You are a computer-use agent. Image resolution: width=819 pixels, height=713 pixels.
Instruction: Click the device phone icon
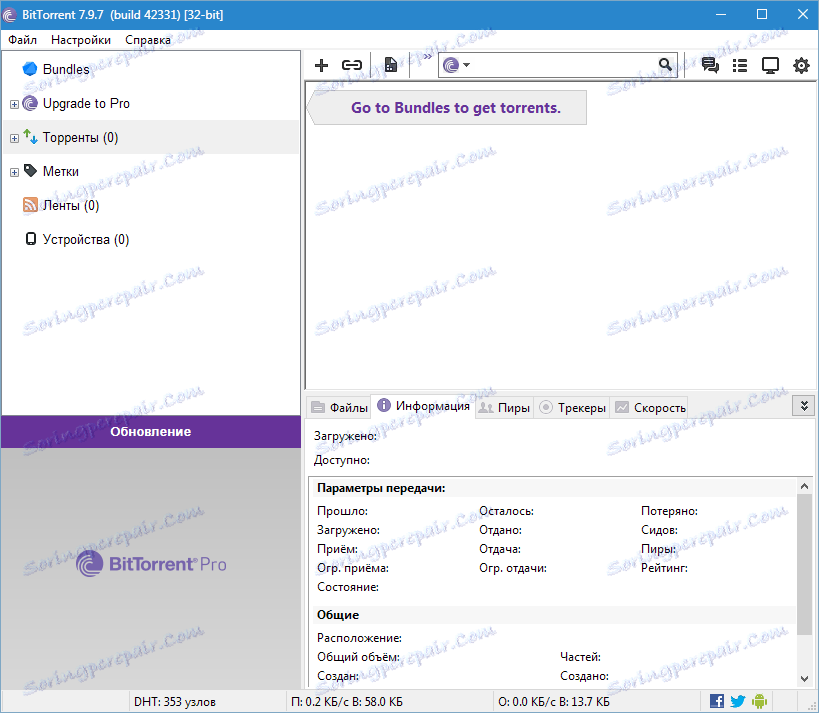tap(31, 239)
